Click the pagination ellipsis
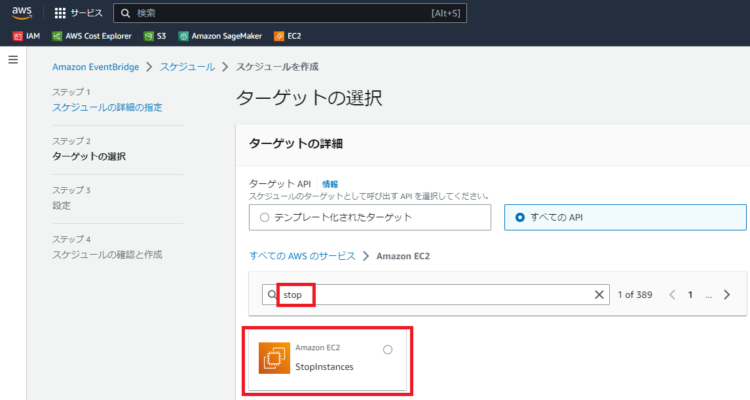Screen dimensions: 750x400 coord(708,296)
